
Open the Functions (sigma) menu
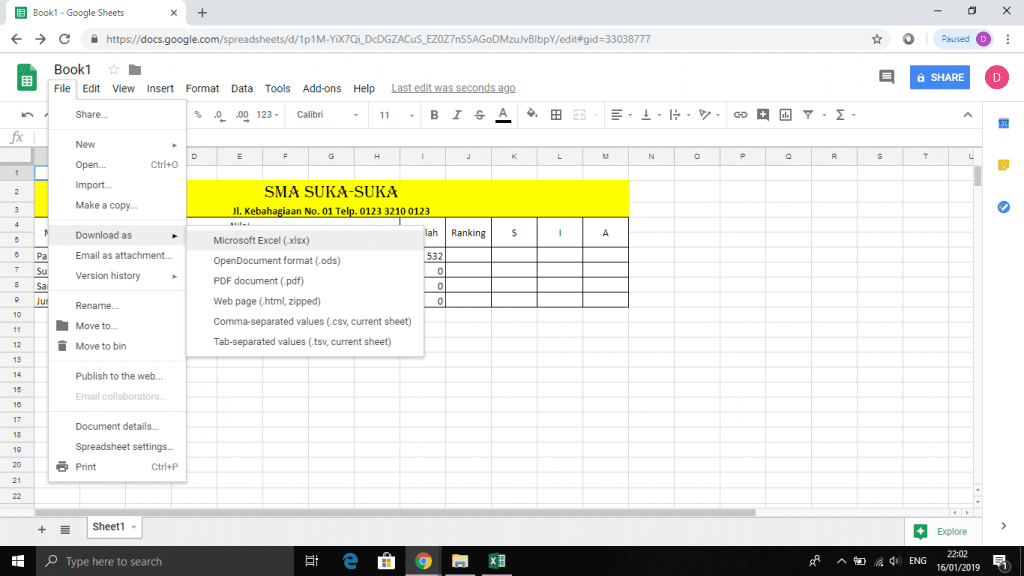tap(840, 115)
